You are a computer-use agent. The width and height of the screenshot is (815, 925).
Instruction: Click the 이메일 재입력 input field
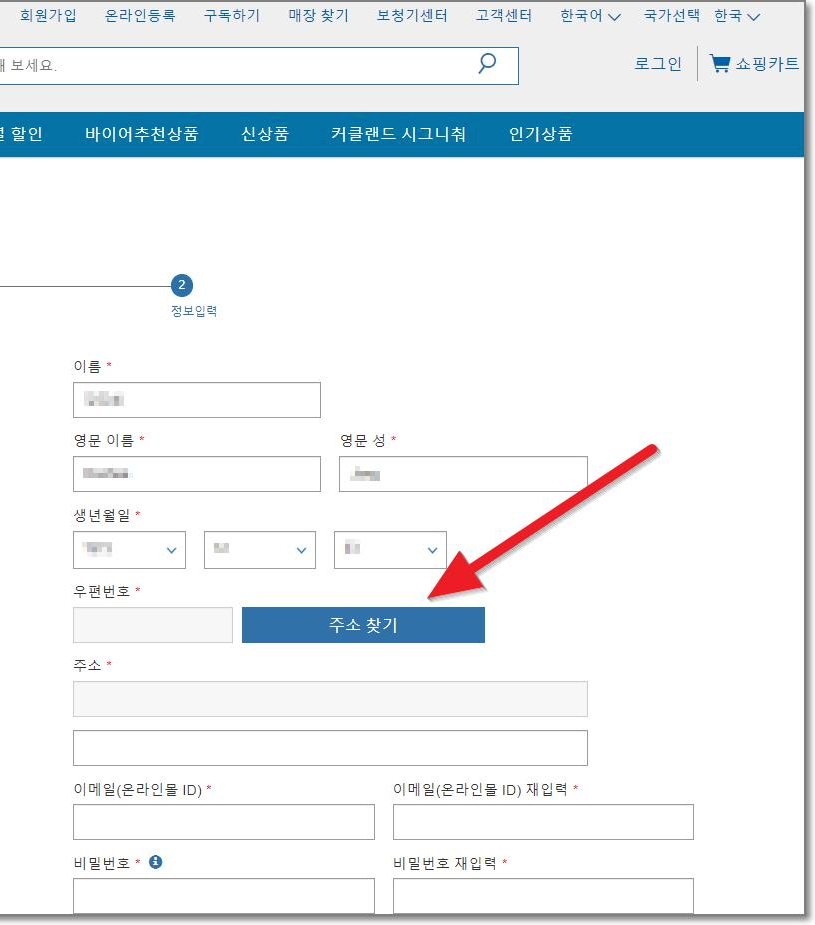[x=544, y=822]
